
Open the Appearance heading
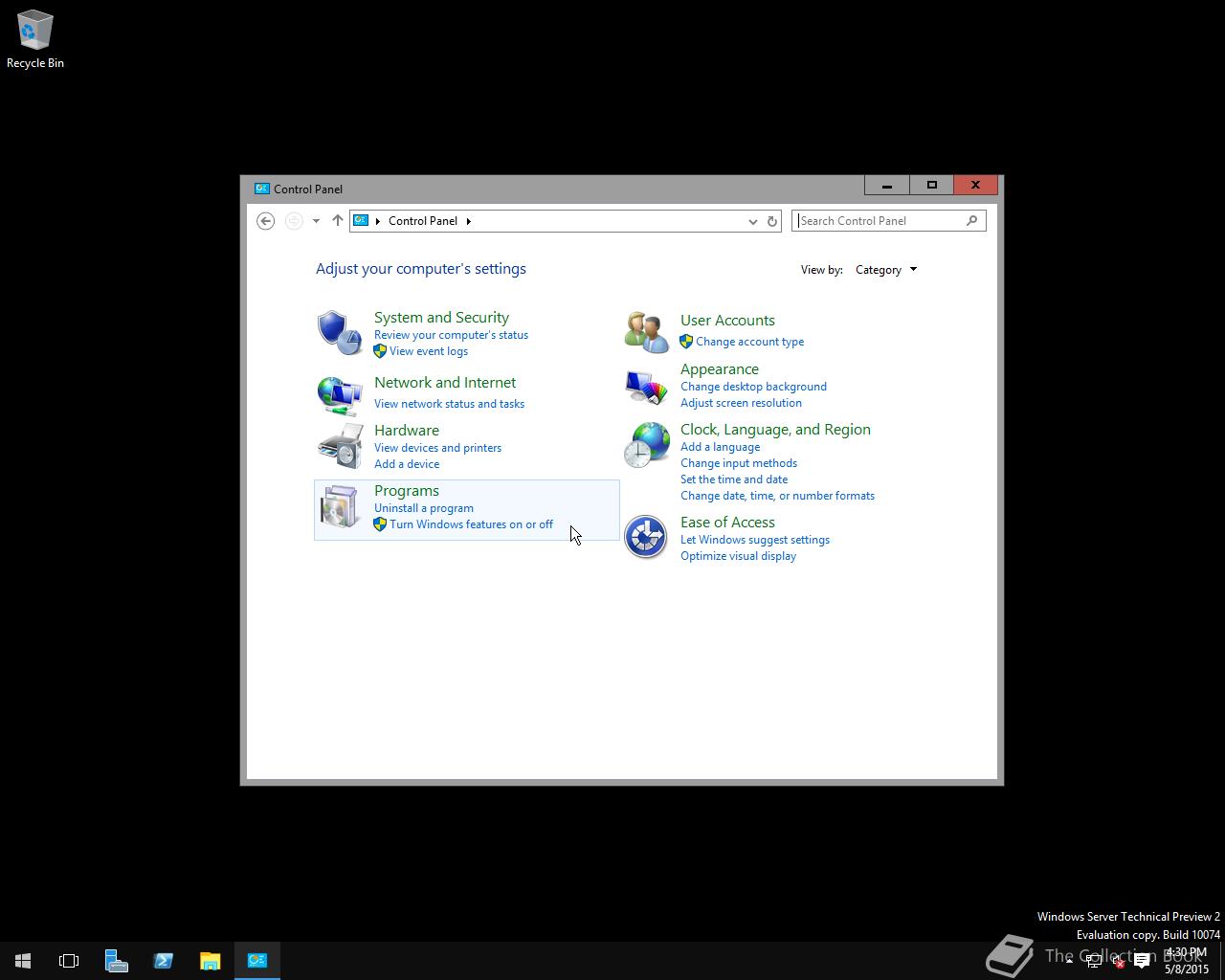pos(720,369)
